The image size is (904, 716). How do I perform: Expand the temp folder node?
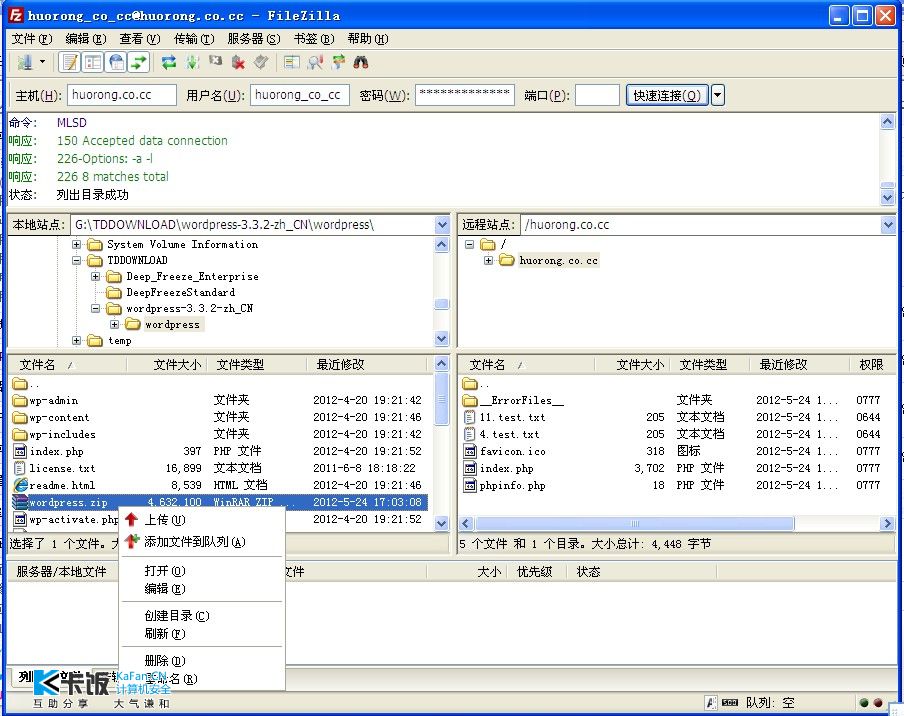click(77, 341)
